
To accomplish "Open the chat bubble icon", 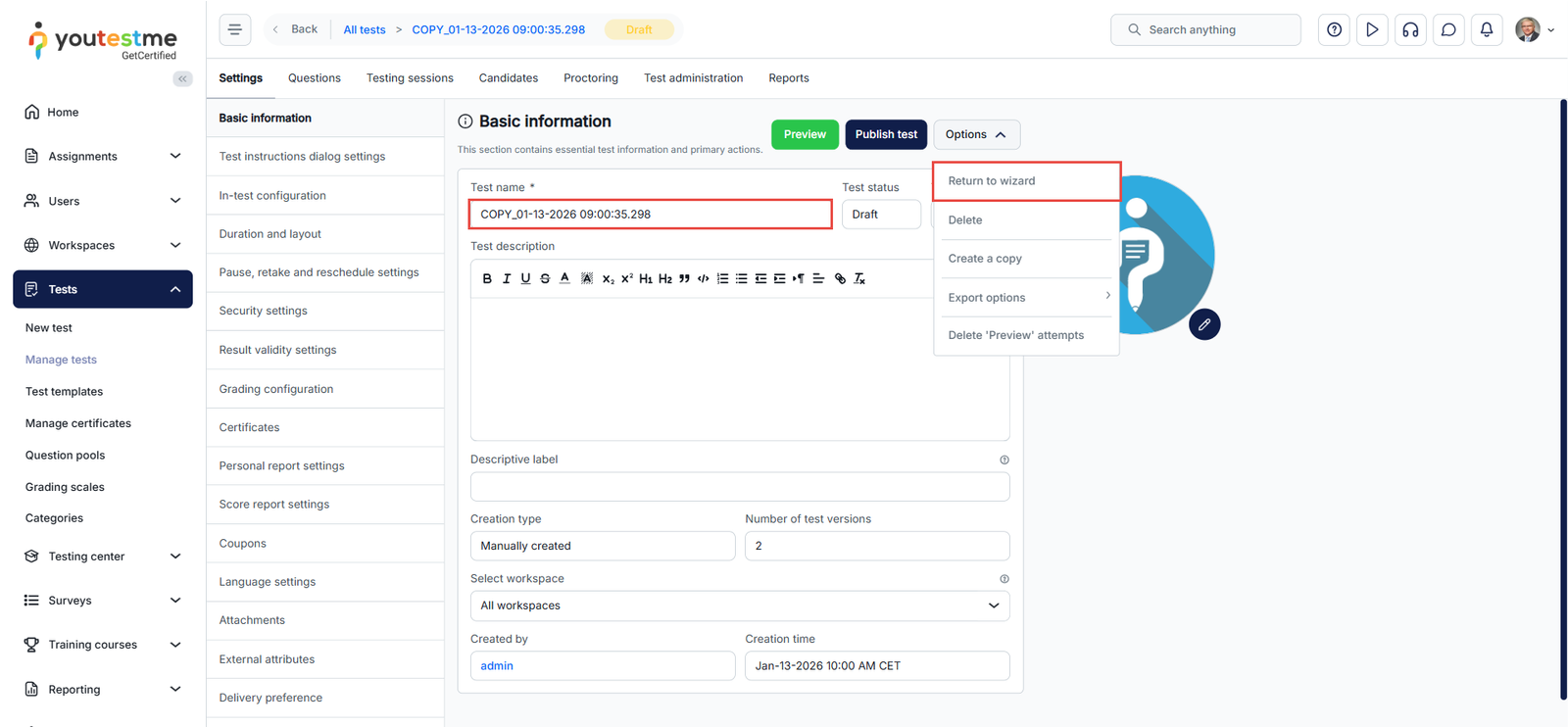I will [1448, 29].
